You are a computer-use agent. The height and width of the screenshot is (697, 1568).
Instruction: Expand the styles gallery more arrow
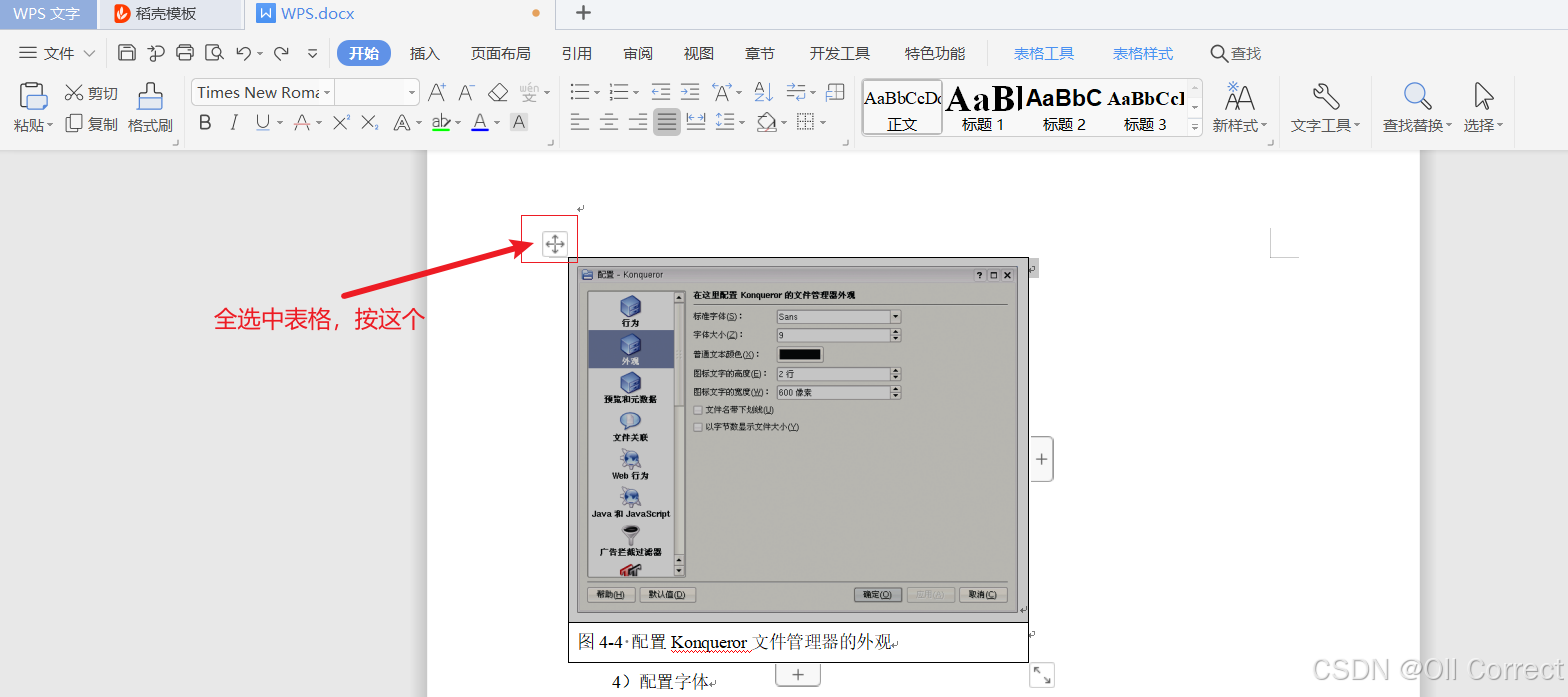1194,126
